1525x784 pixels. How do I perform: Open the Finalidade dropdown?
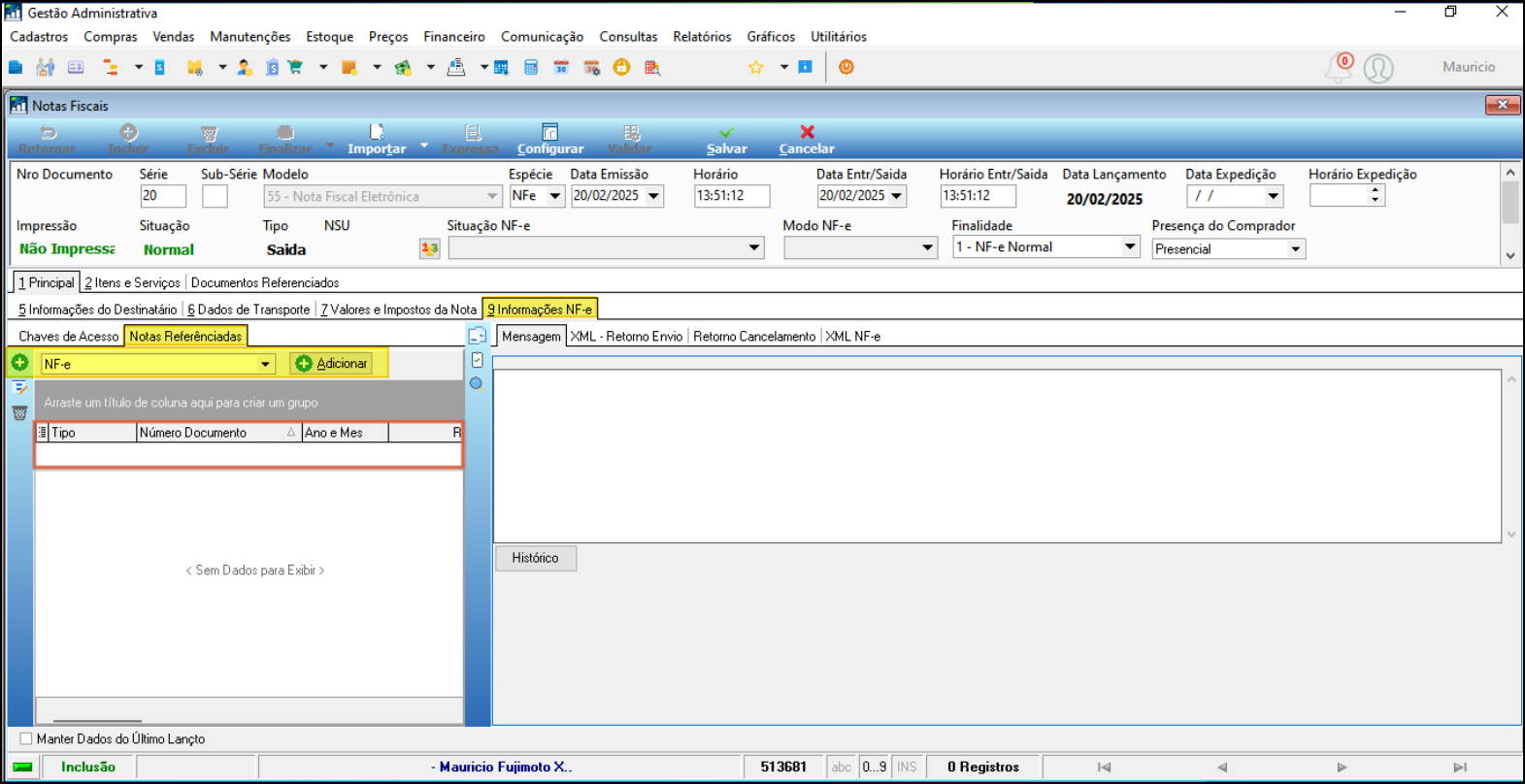1130,246
